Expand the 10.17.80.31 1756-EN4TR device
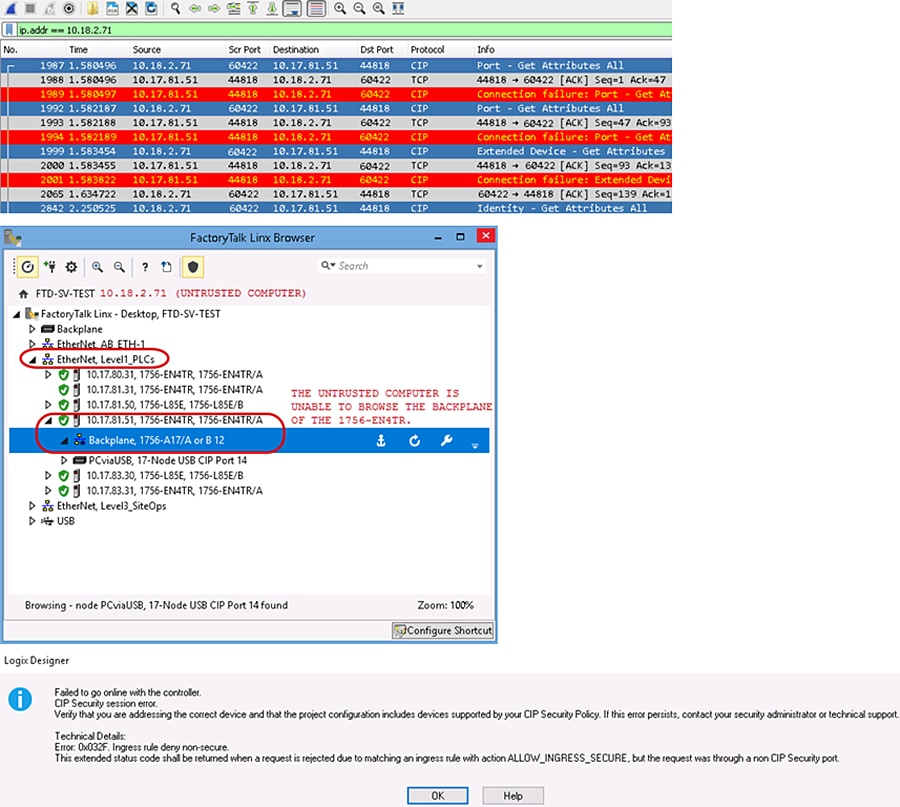This screenshot has width=900, height=807. tap(49, 375)
